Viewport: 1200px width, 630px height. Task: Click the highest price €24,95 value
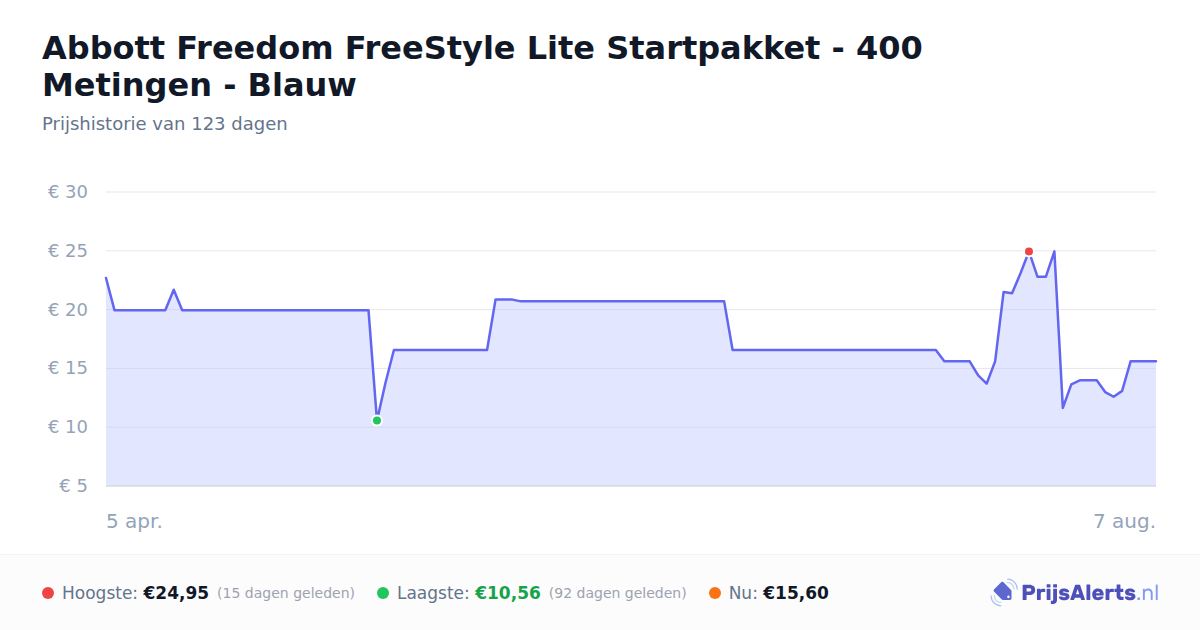[176, 593]
